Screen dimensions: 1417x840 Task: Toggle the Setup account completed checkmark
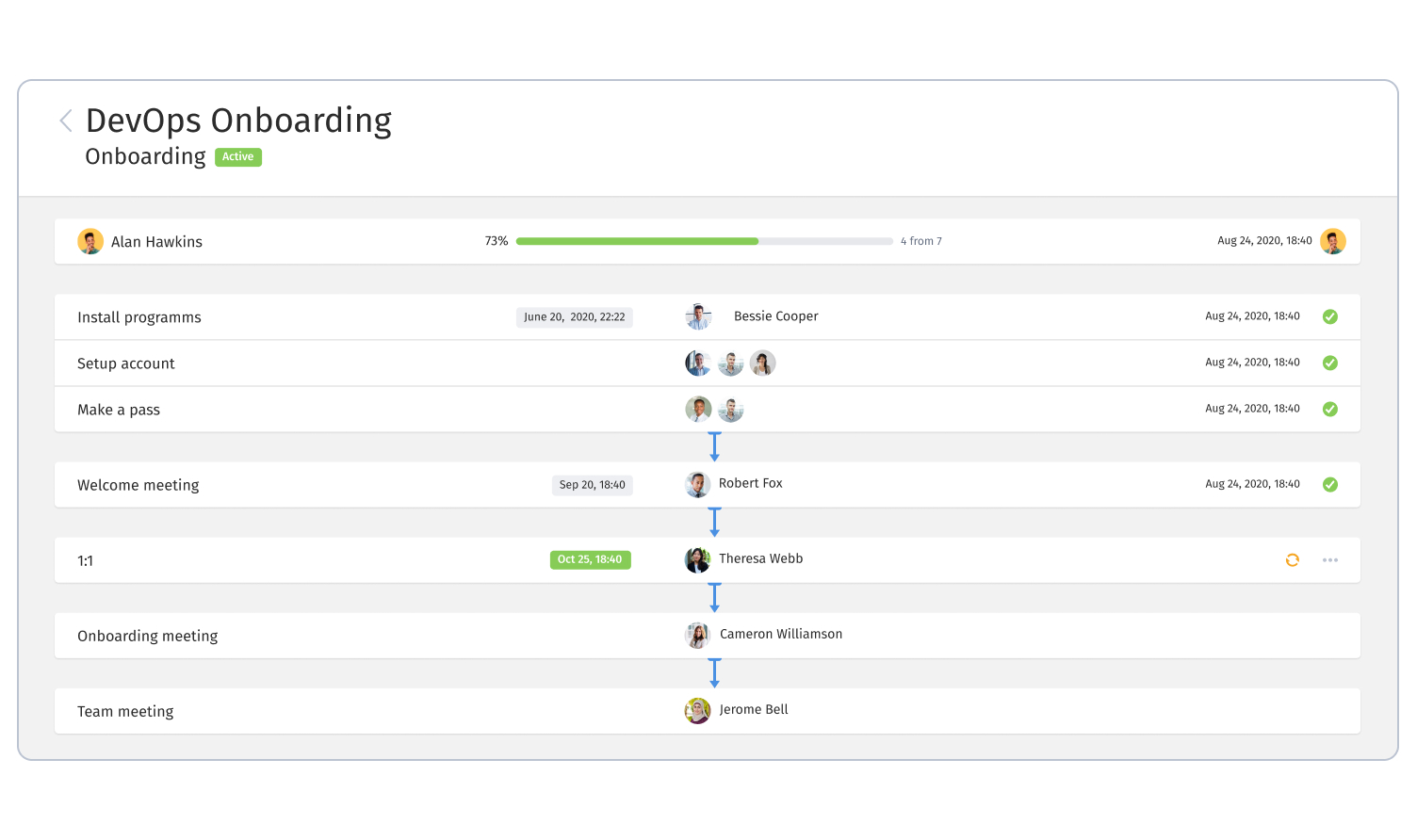1330,363
